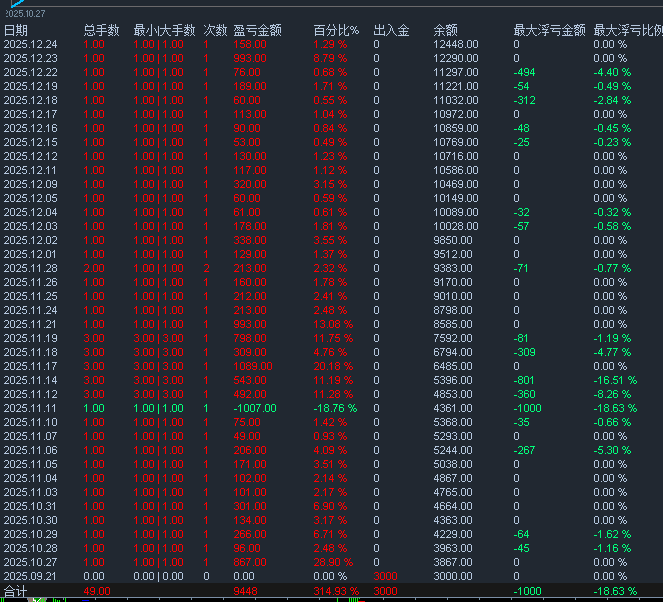Click the 次数 column header
663x602 pixels.
215,31
